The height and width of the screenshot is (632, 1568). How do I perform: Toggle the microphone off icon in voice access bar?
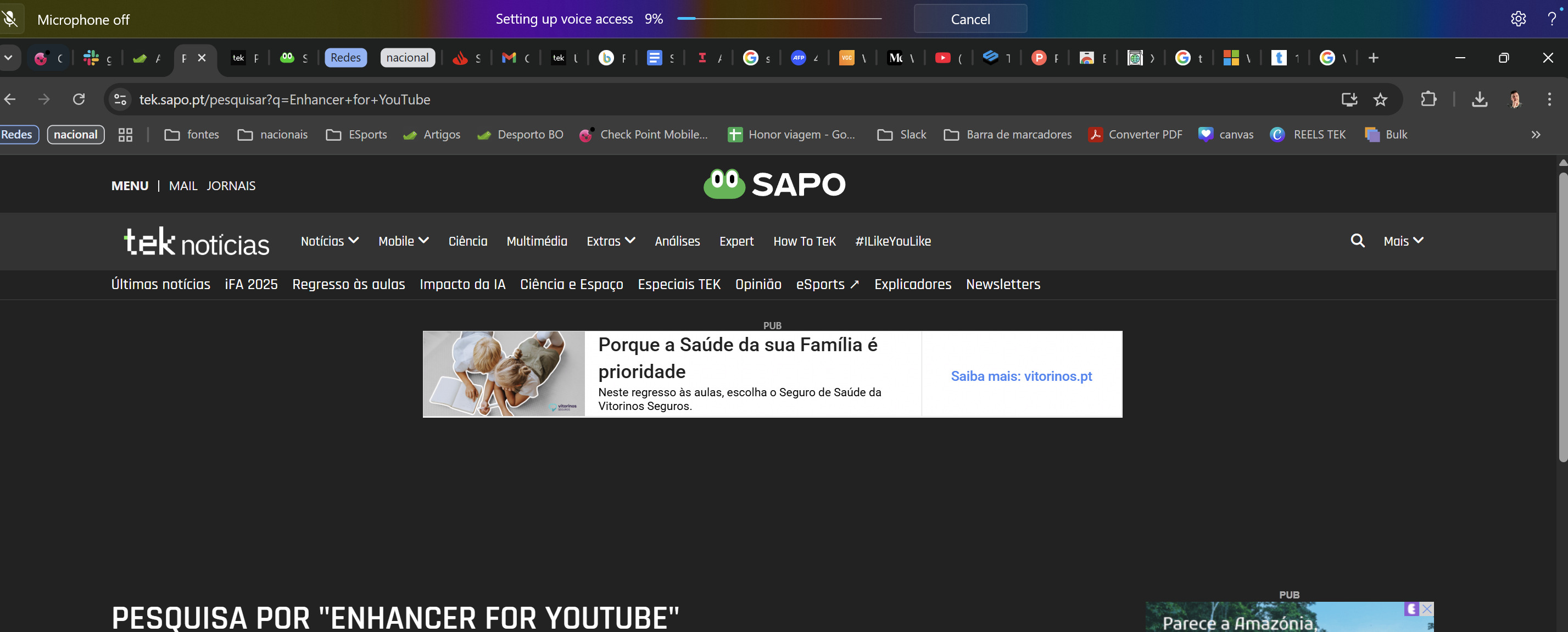[10, 19]
